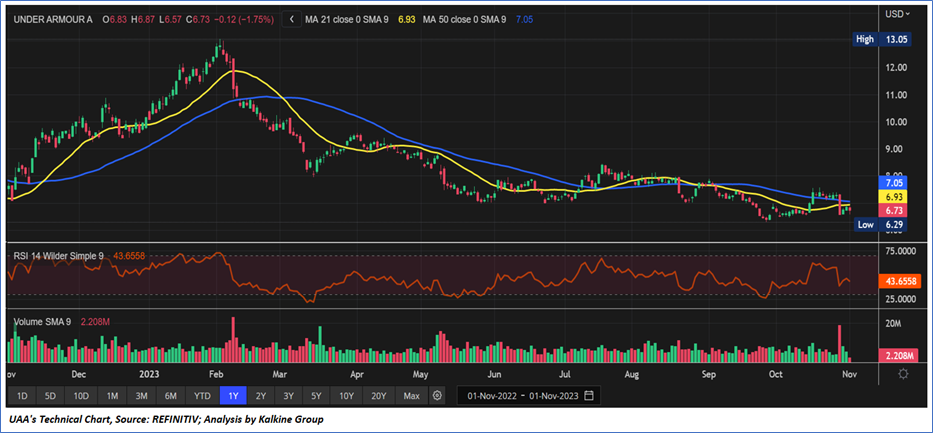Screen dimensions: 933x433
Task: Select the 5Y time range
Action: (316, 396)
